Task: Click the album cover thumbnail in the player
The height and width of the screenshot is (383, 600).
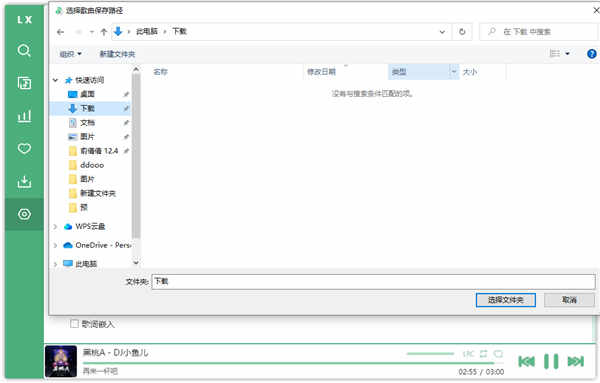Action: point(61,362)
